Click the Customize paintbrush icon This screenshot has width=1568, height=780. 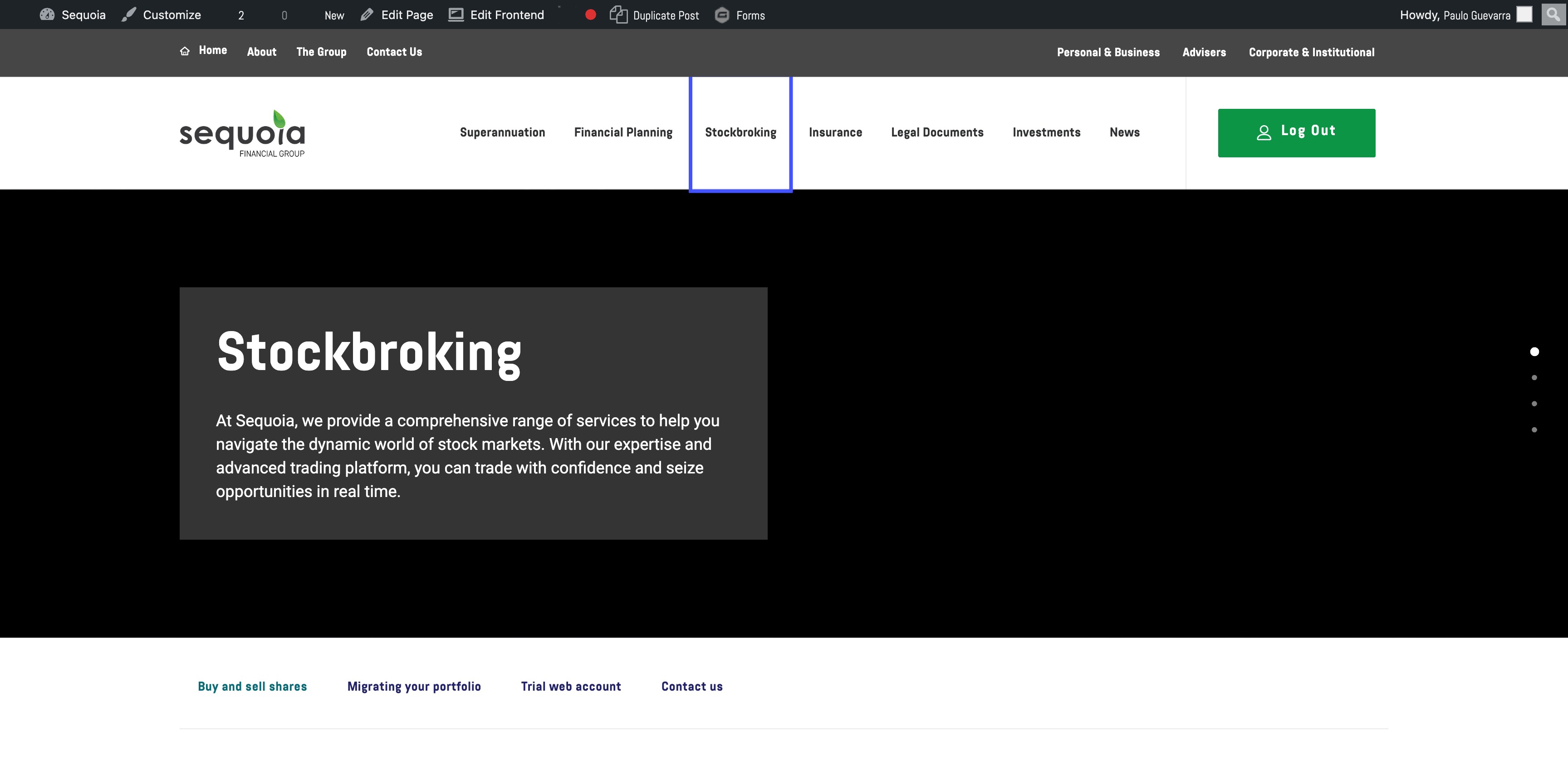(x=128, y=15)
